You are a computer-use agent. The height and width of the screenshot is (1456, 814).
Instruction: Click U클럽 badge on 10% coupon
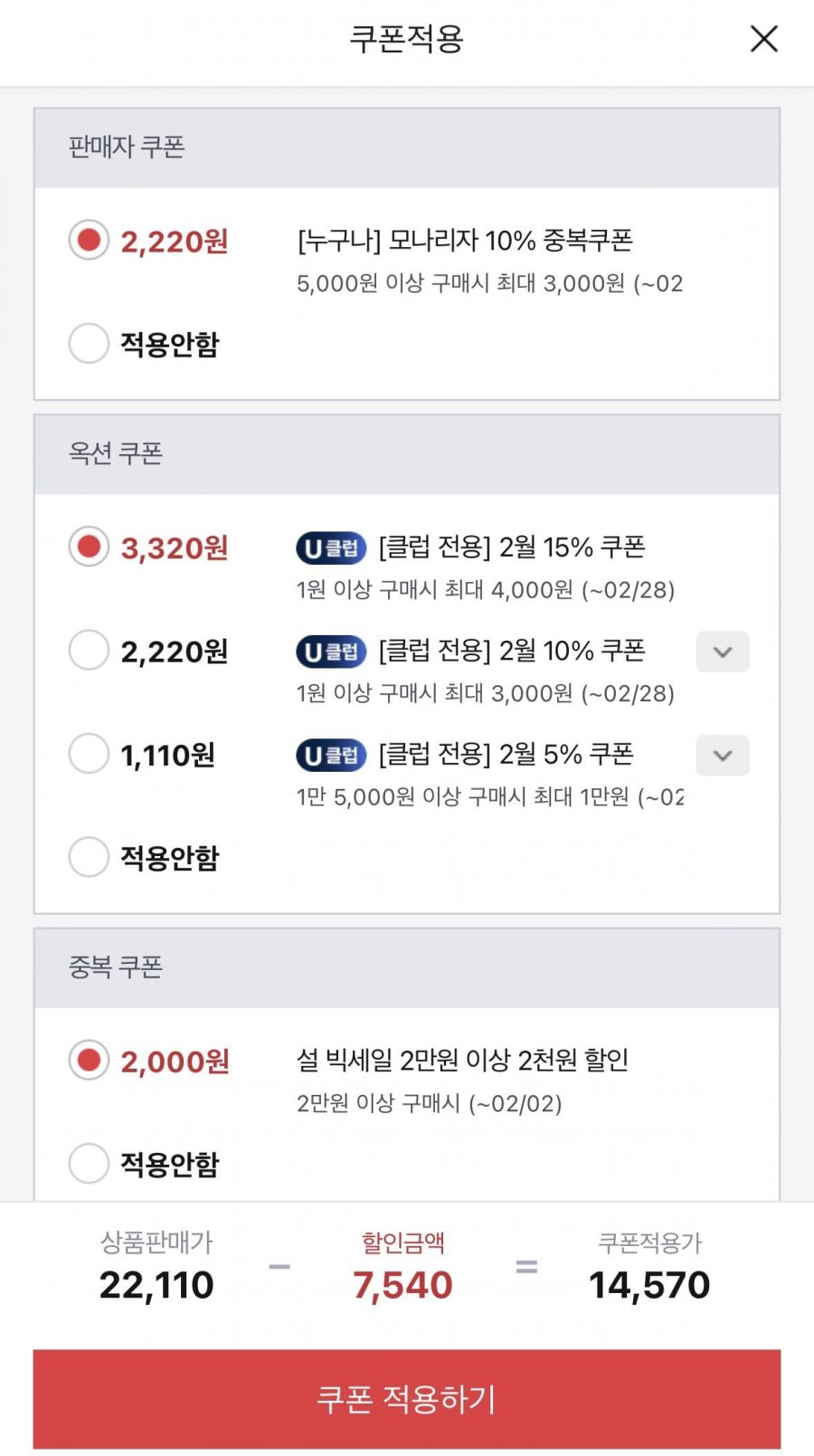[331, 652]
